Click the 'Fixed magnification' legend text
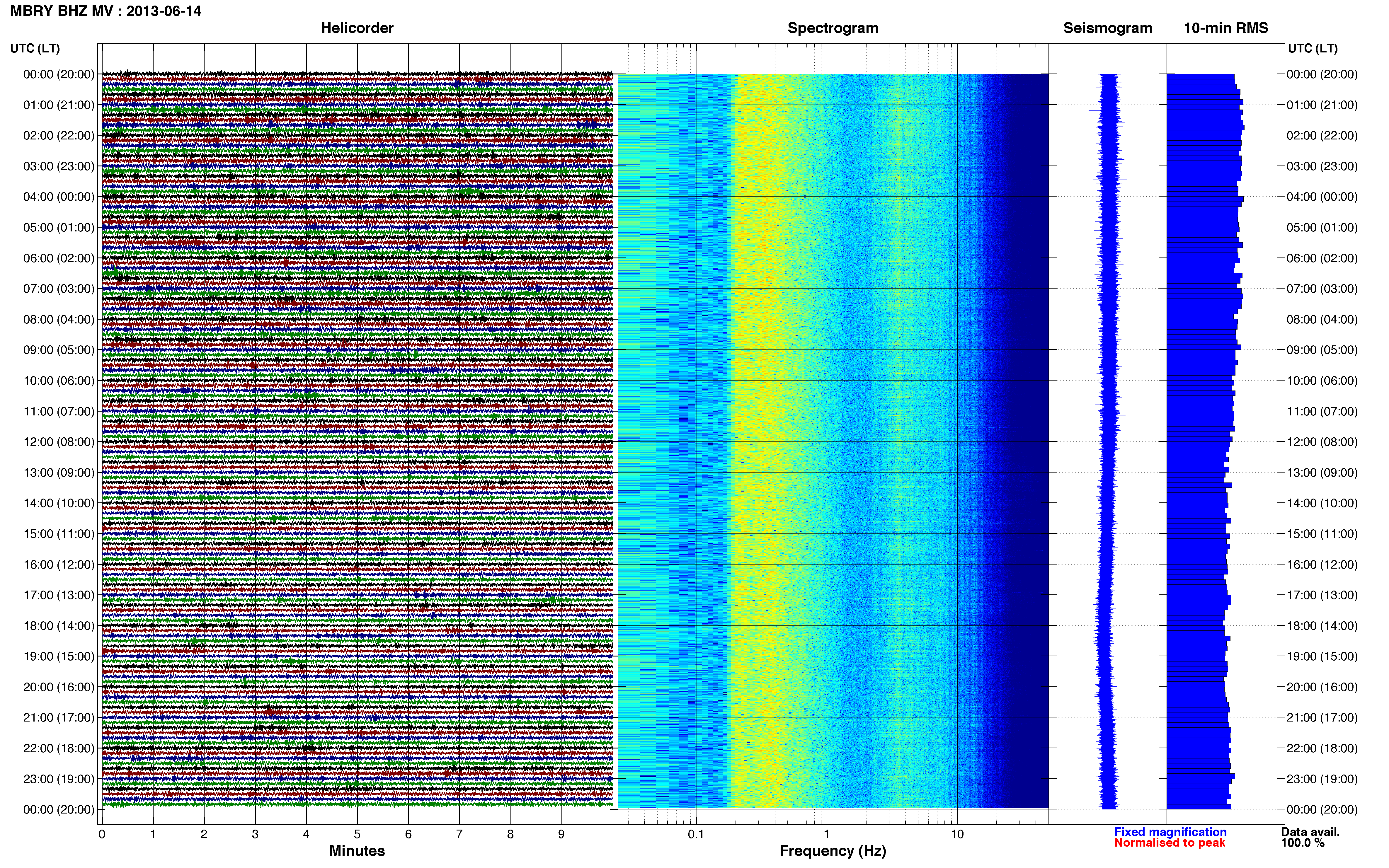Viewport: 1389px width, 868px height. (x=1170, y=832)
